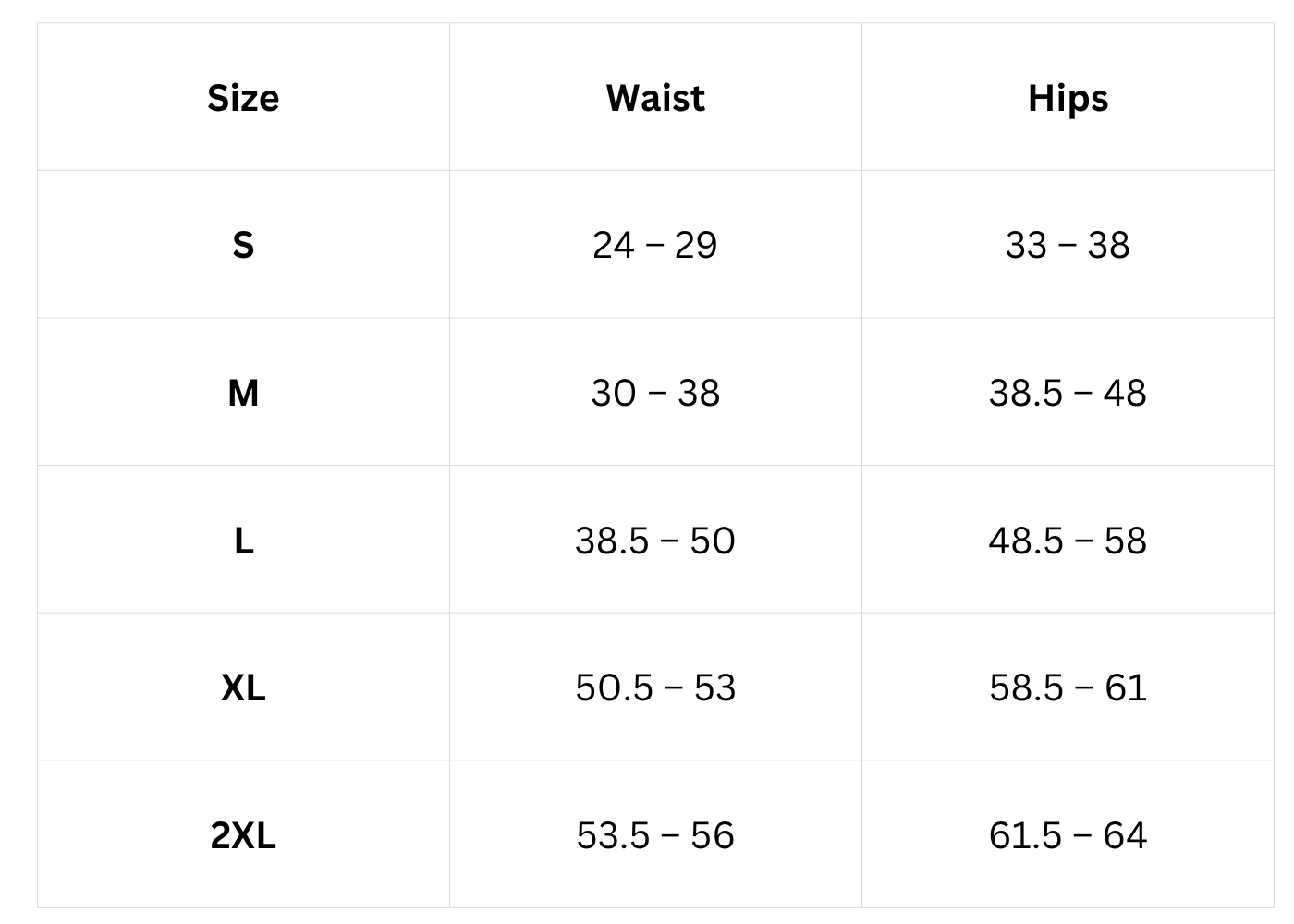The image size is (1294, 924).
Task: Click hips range 33 – 38
Action: click(x=1068, y=245)
